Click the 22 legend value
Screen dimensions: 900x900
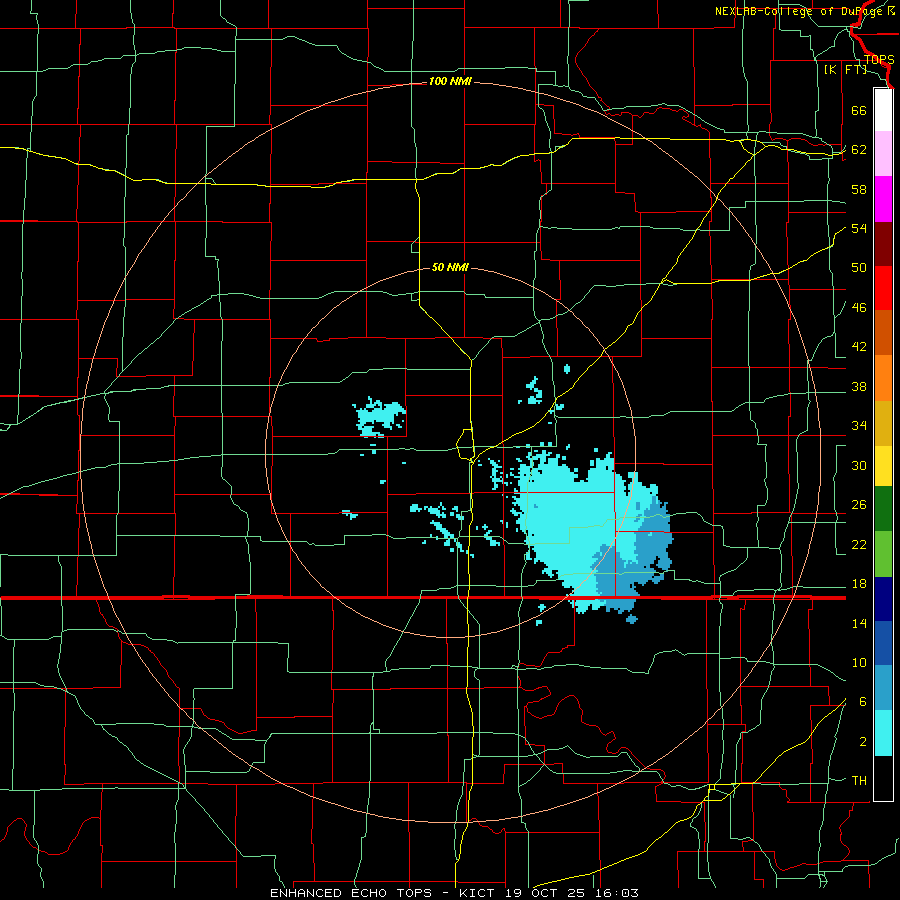coord(859,544)
